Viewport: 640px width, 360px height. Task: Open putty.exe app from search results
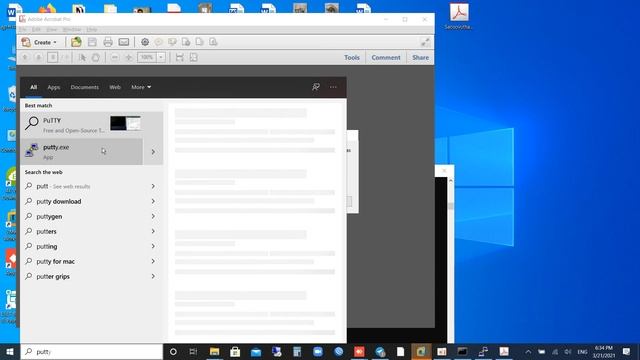[x=82, y=151]
